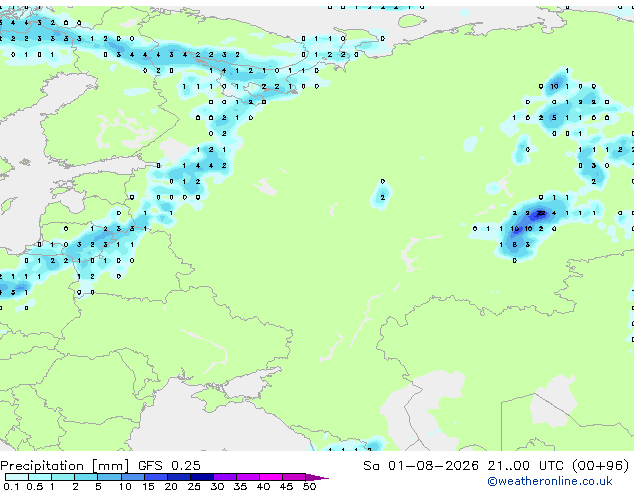This screenshot has width=634, height=490.
Task: Pick the 35 to 40 mm magenta swatch
Action: (x=247, y=477)
